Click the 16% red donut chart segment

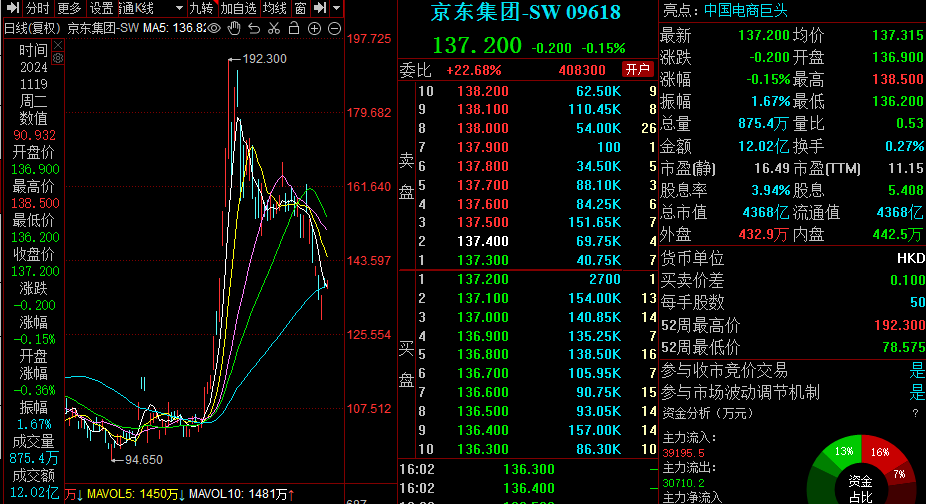pyautogui.click(x=879, y=452)
